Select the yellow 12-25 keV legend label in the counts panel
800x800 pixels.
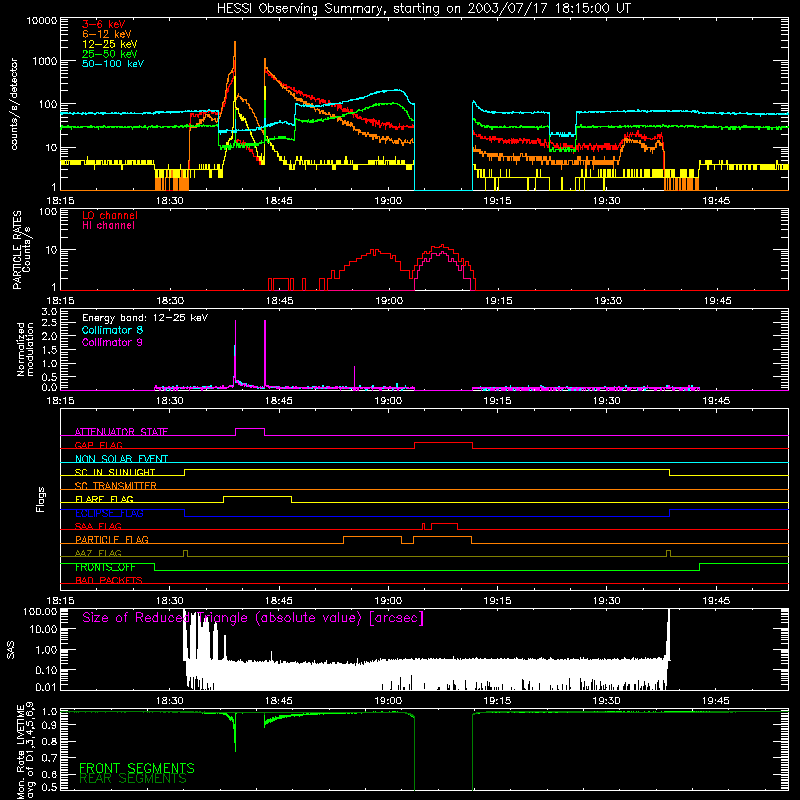110,44
